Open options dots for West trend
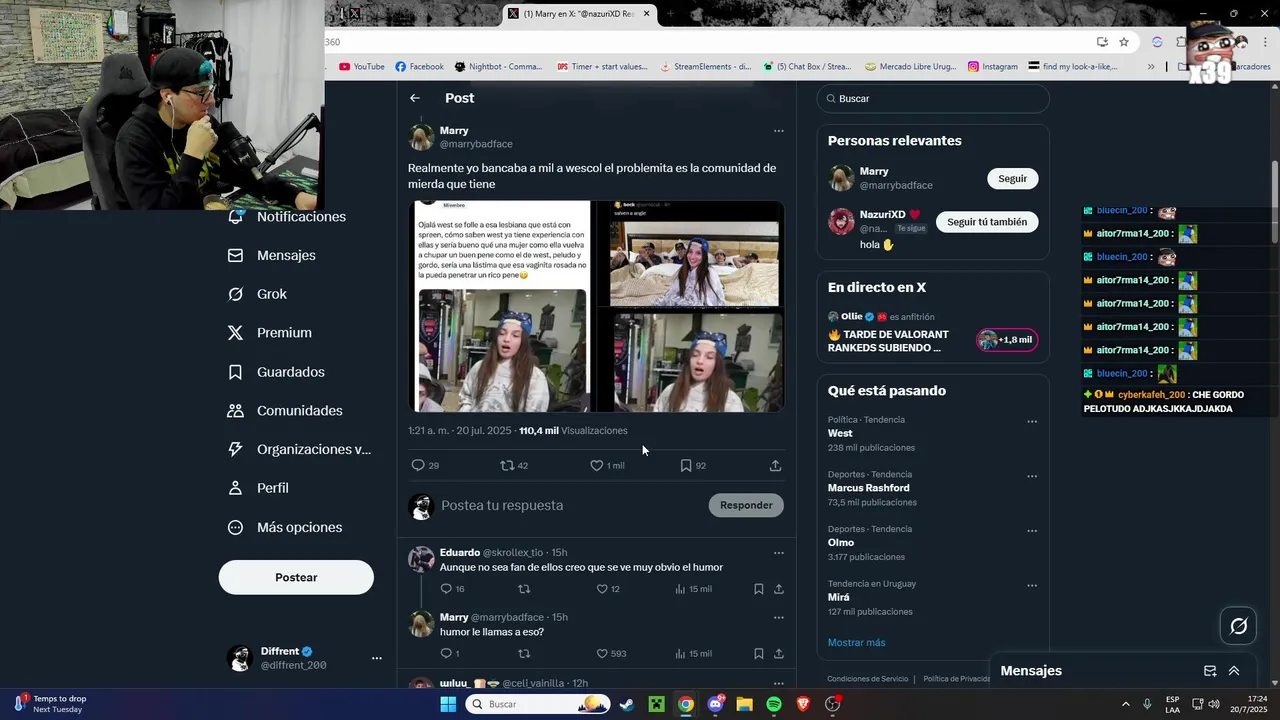Screen dimensions: 1280x720 click(x=1031, y=422)
